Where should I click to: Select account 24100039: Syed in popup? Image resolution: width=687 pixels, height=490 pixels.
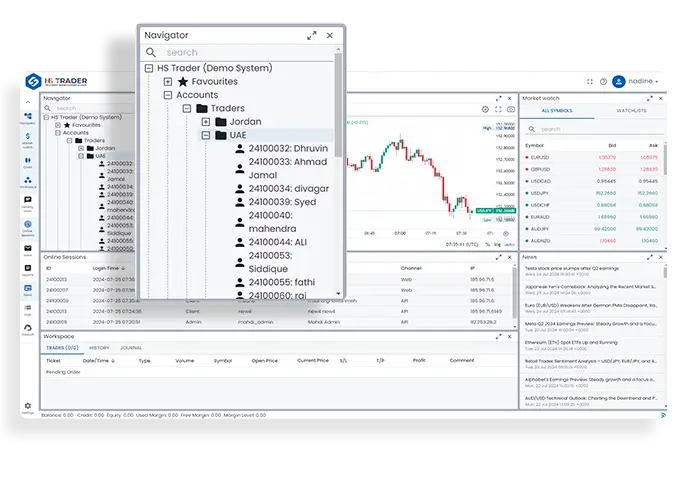[276, 202]
